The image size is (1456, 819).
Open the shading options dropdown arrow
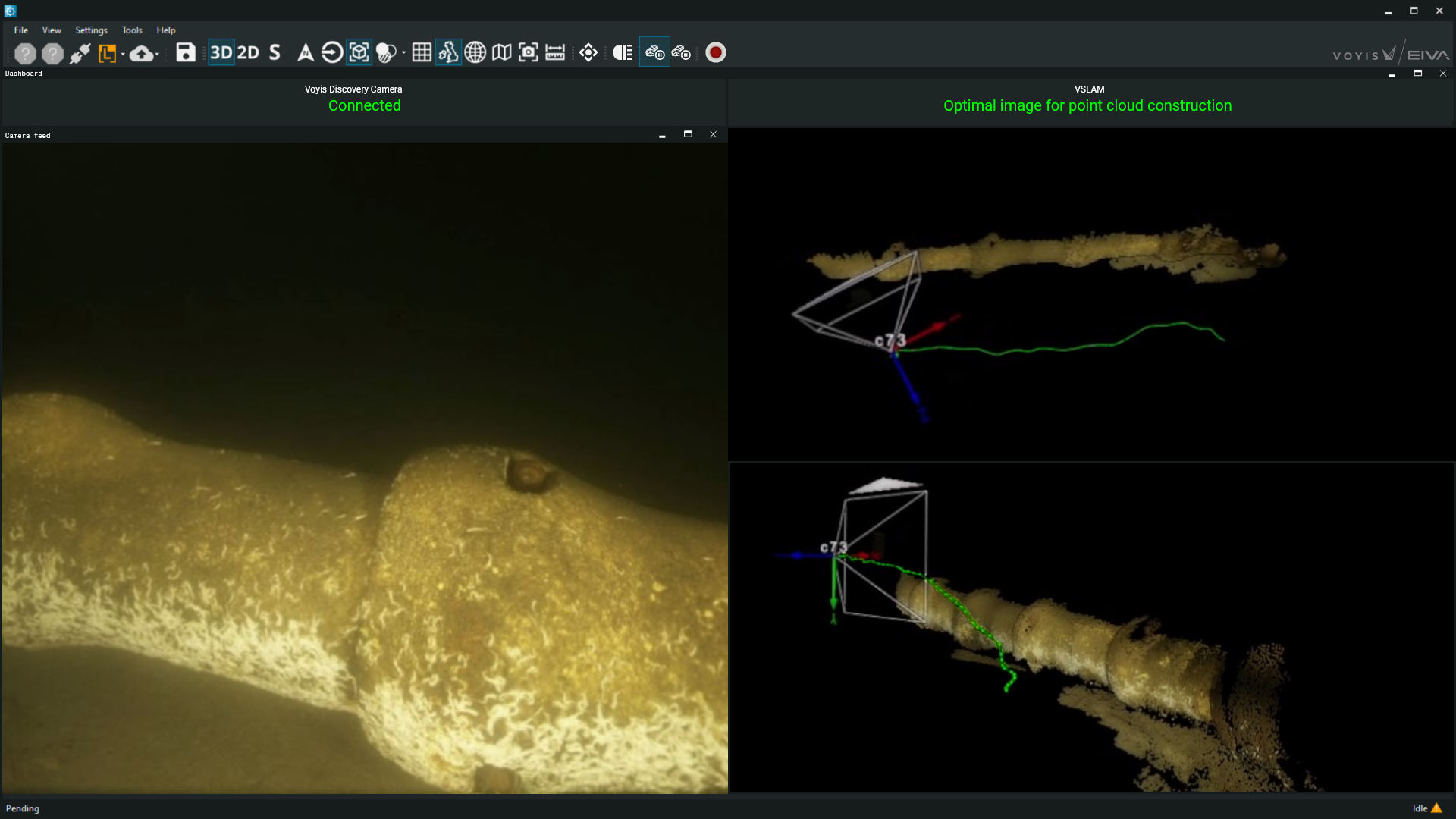(402, 52)
